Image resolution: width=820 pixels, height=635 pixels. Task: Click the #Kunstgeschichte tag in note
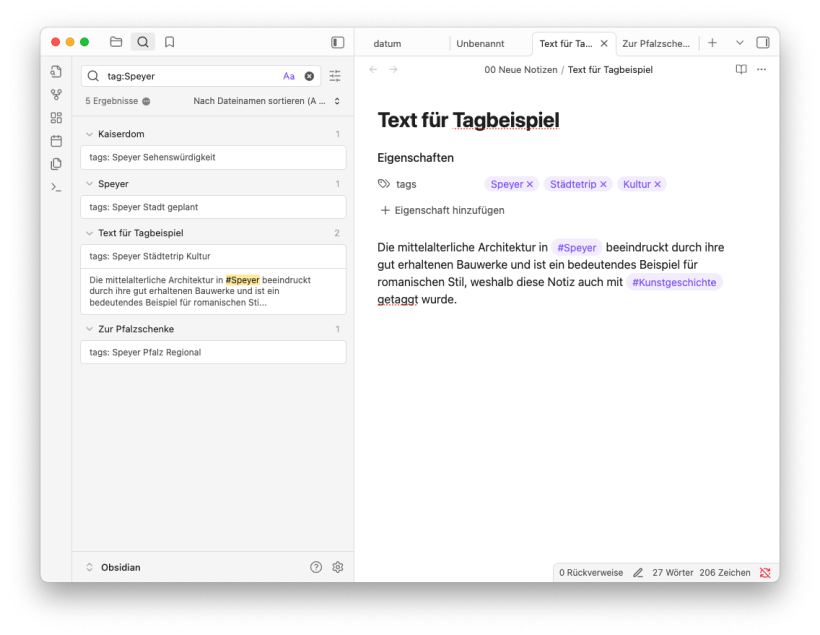[x=674, y=283]
